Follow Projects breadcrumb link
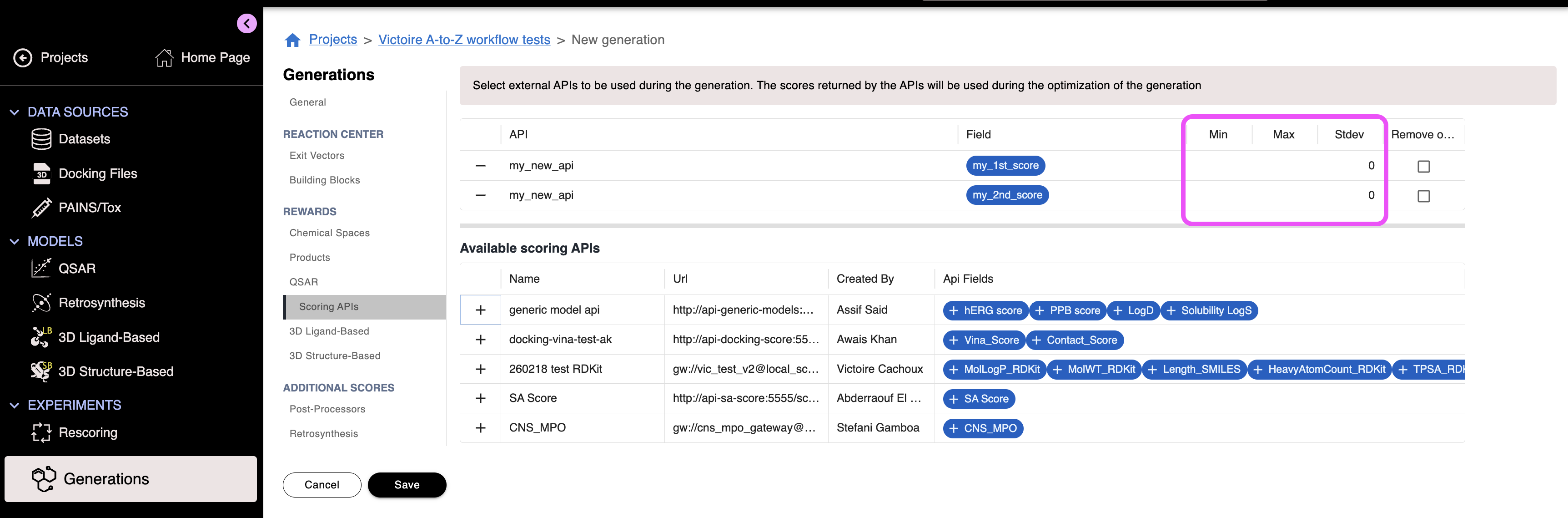1568x518 pixels. tap(333, 40)
